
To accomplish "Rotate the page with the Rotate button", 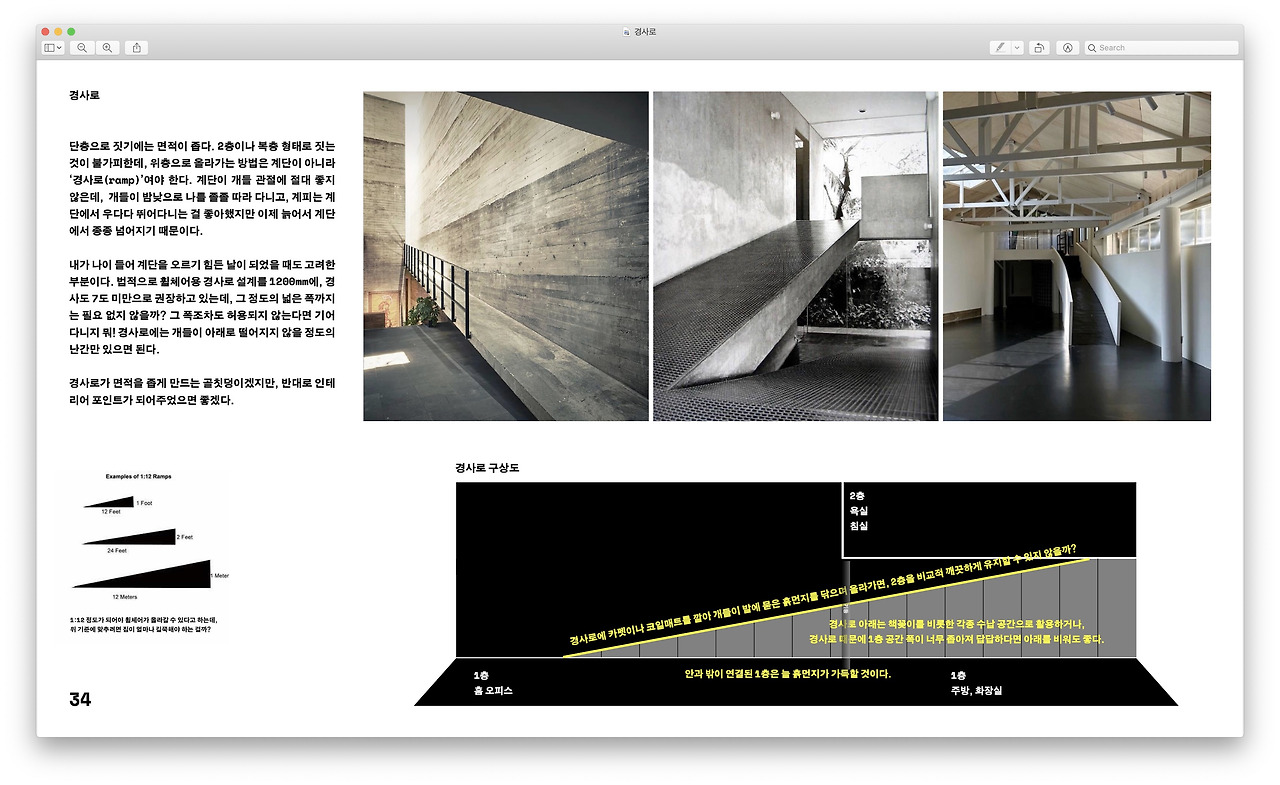I will point(1039,47).
